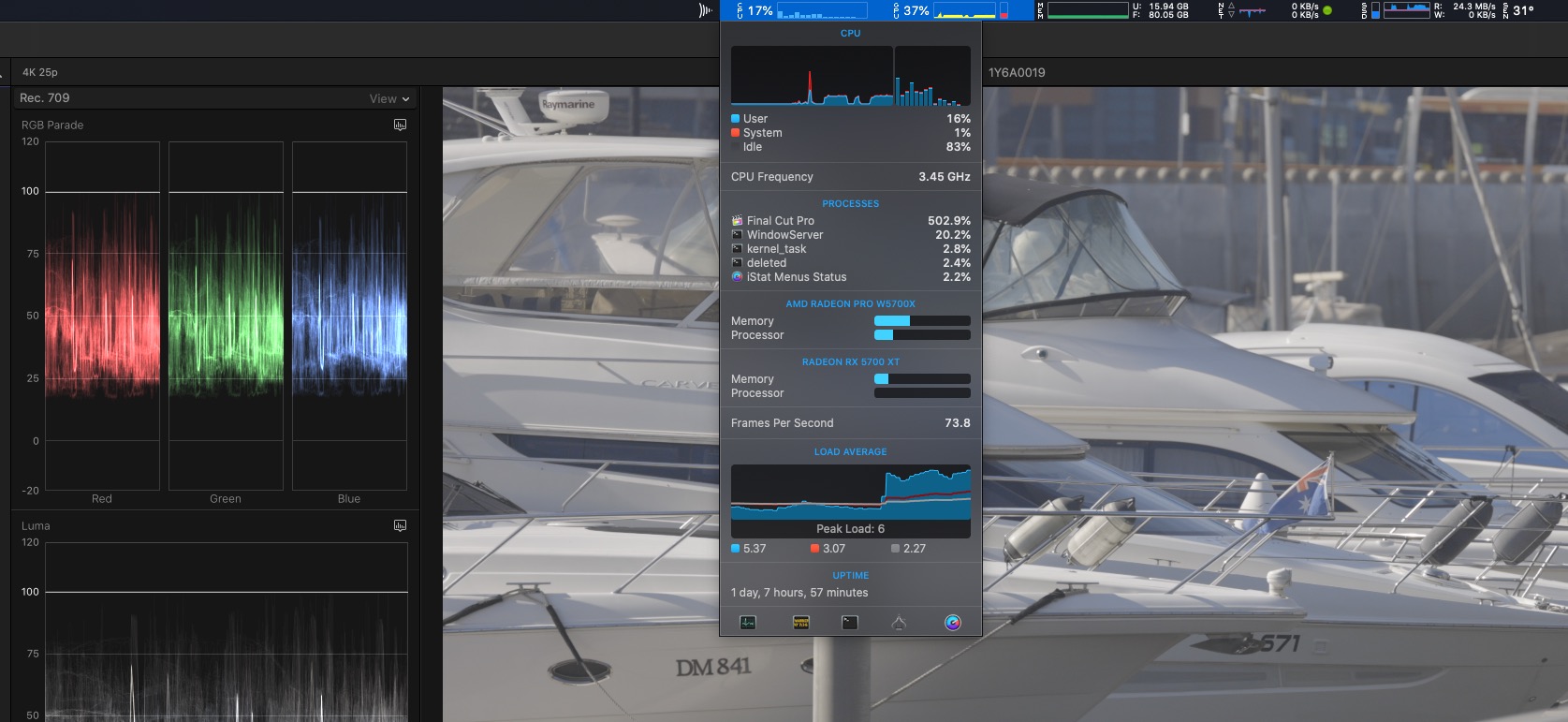Click the uninstaller/cleaner icon in iStat footer

(899, 623)
